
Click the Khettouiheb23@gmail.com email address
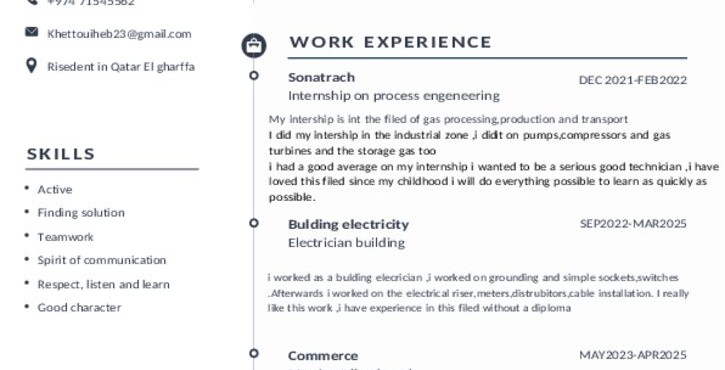[119, 34]
